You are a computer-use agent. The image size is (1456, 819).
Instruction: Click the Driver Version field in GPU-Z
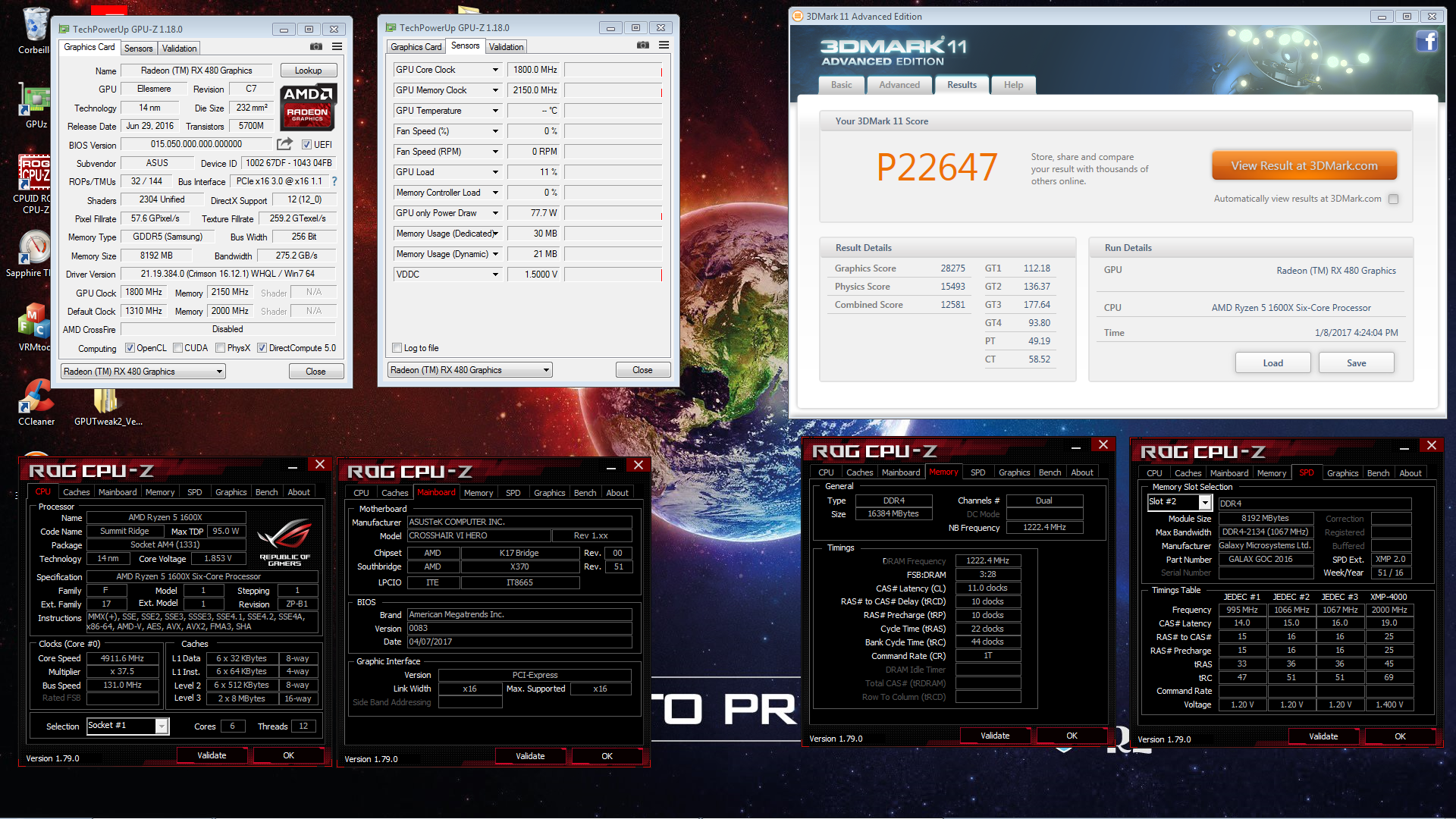pos(227,275)
